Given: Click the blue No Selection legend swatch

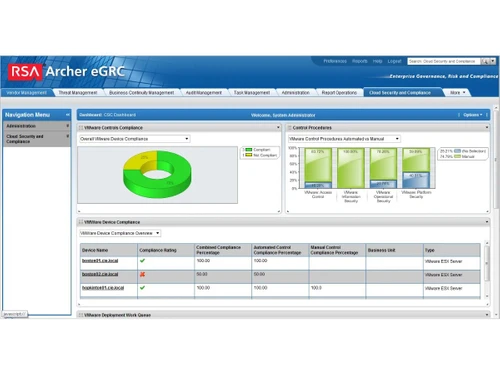Looking at the screenshot, I should [x=457, y=151].
